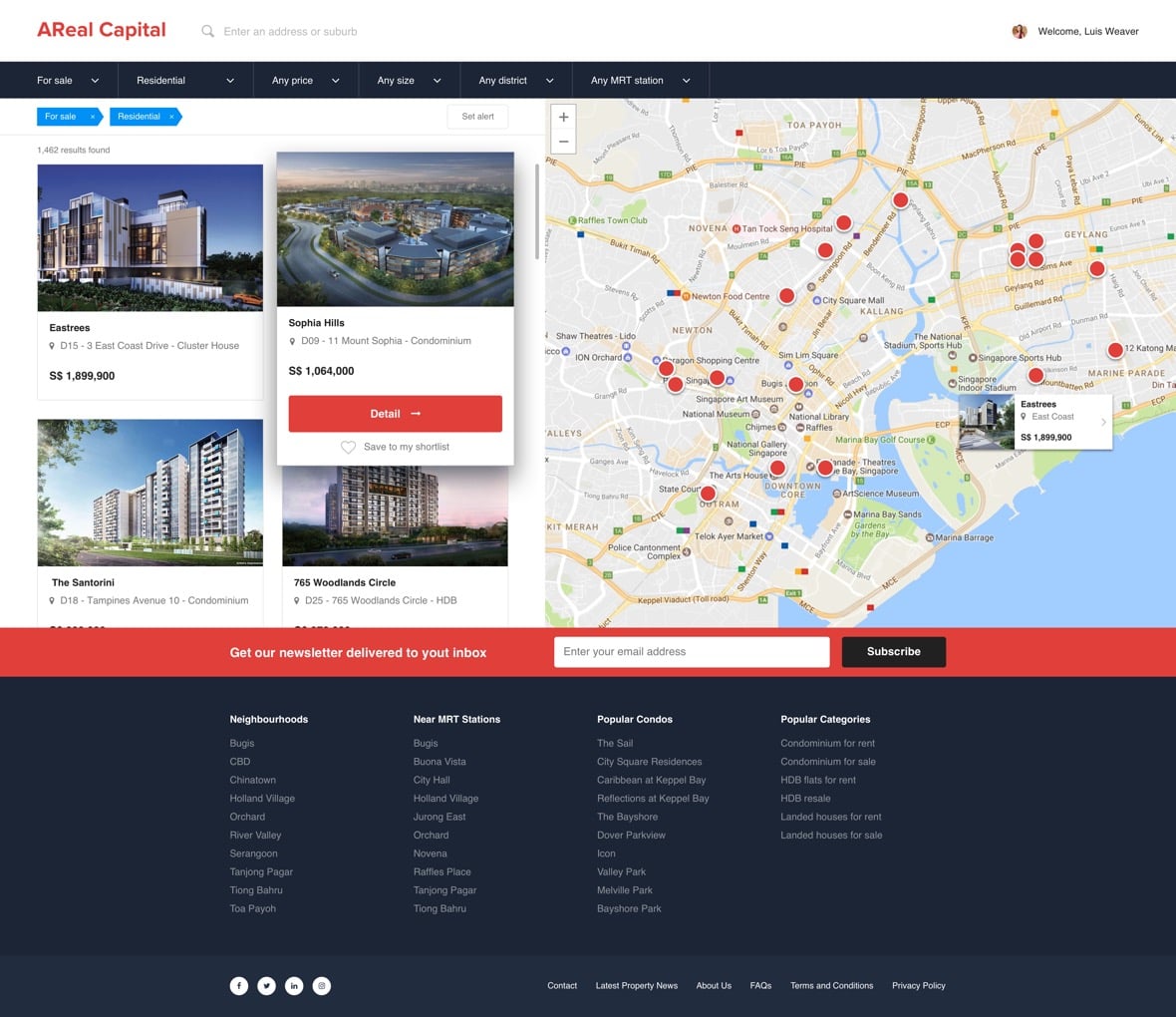Open Latest Property News footer link
The image size is (1176, 1017).
[637, 985]
